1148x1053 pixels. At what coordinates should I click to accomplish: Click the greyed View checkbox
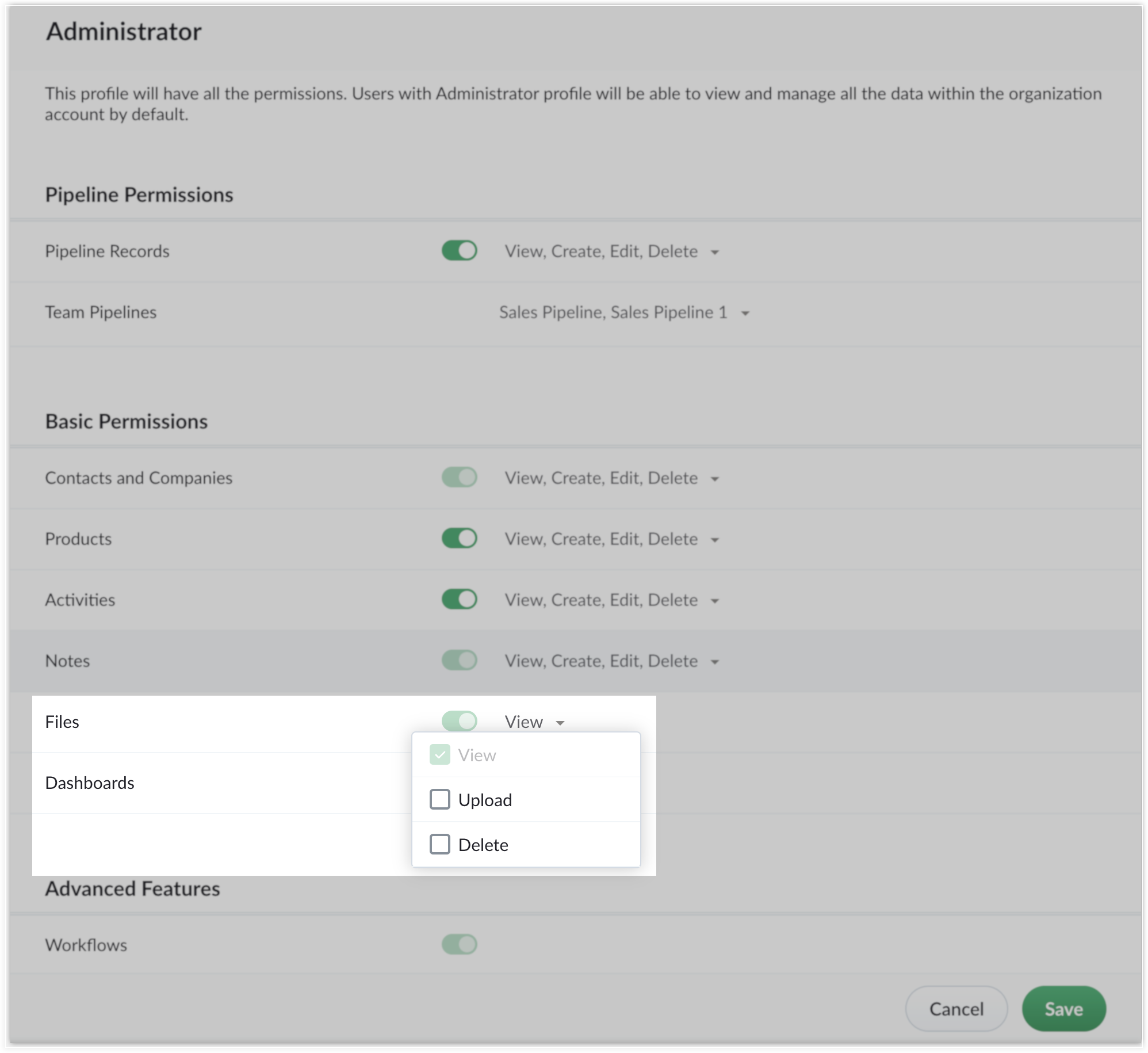pos(440,754)
